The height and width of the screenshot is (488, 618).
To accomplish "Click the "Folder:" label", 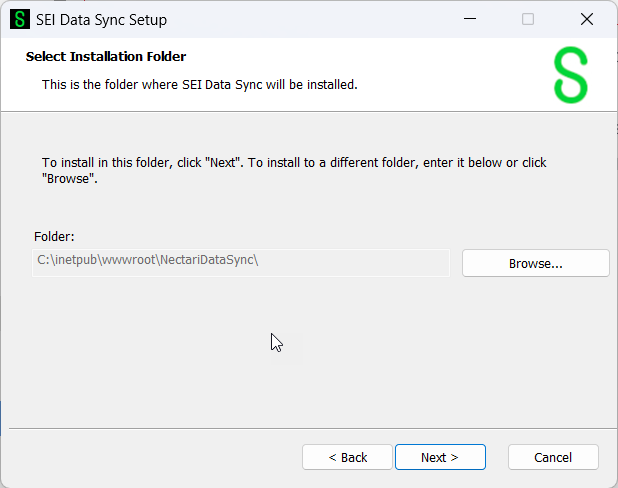I will click(x=54, y=237).
